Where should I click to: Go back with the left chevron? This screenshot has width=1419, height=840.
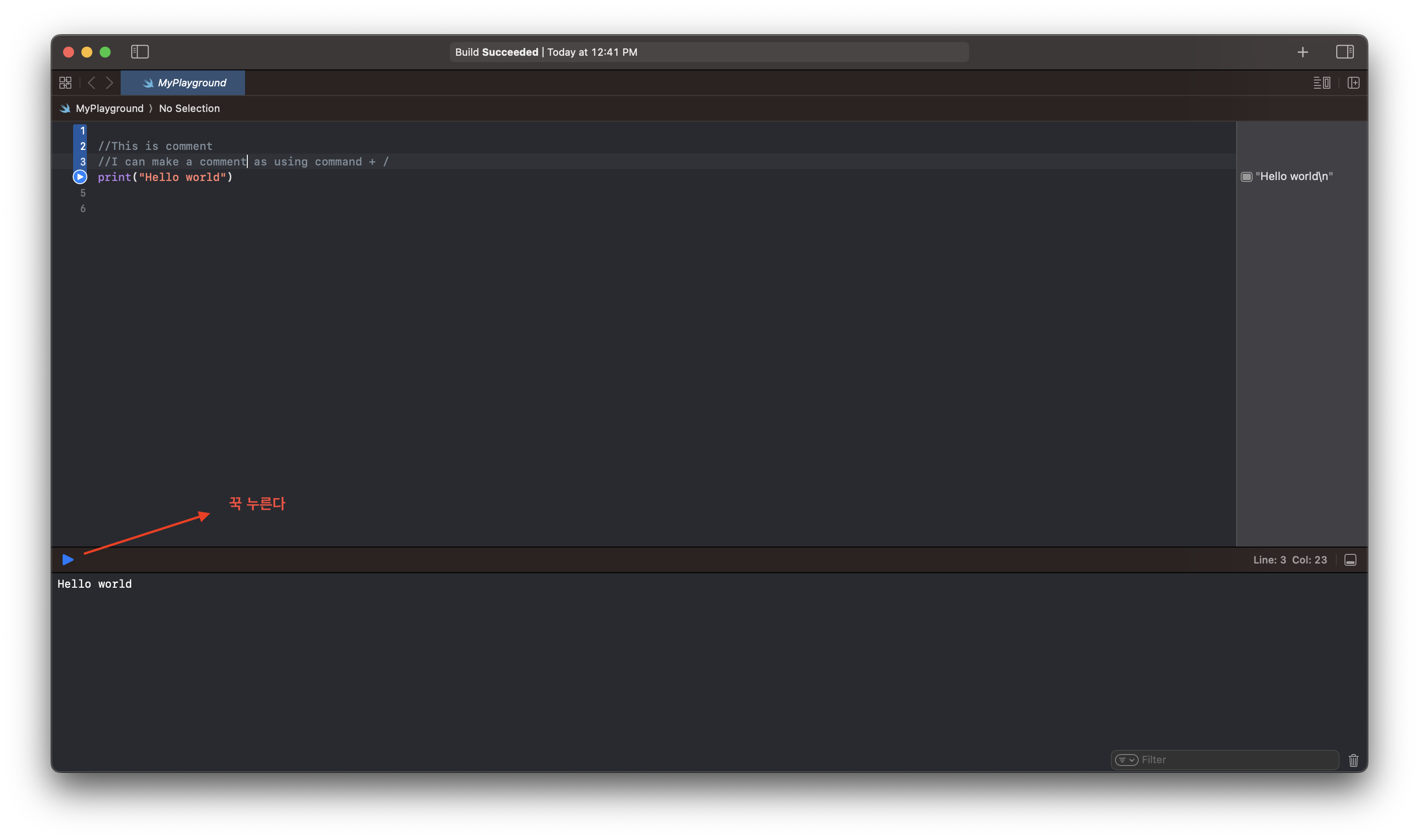(92, 83)
